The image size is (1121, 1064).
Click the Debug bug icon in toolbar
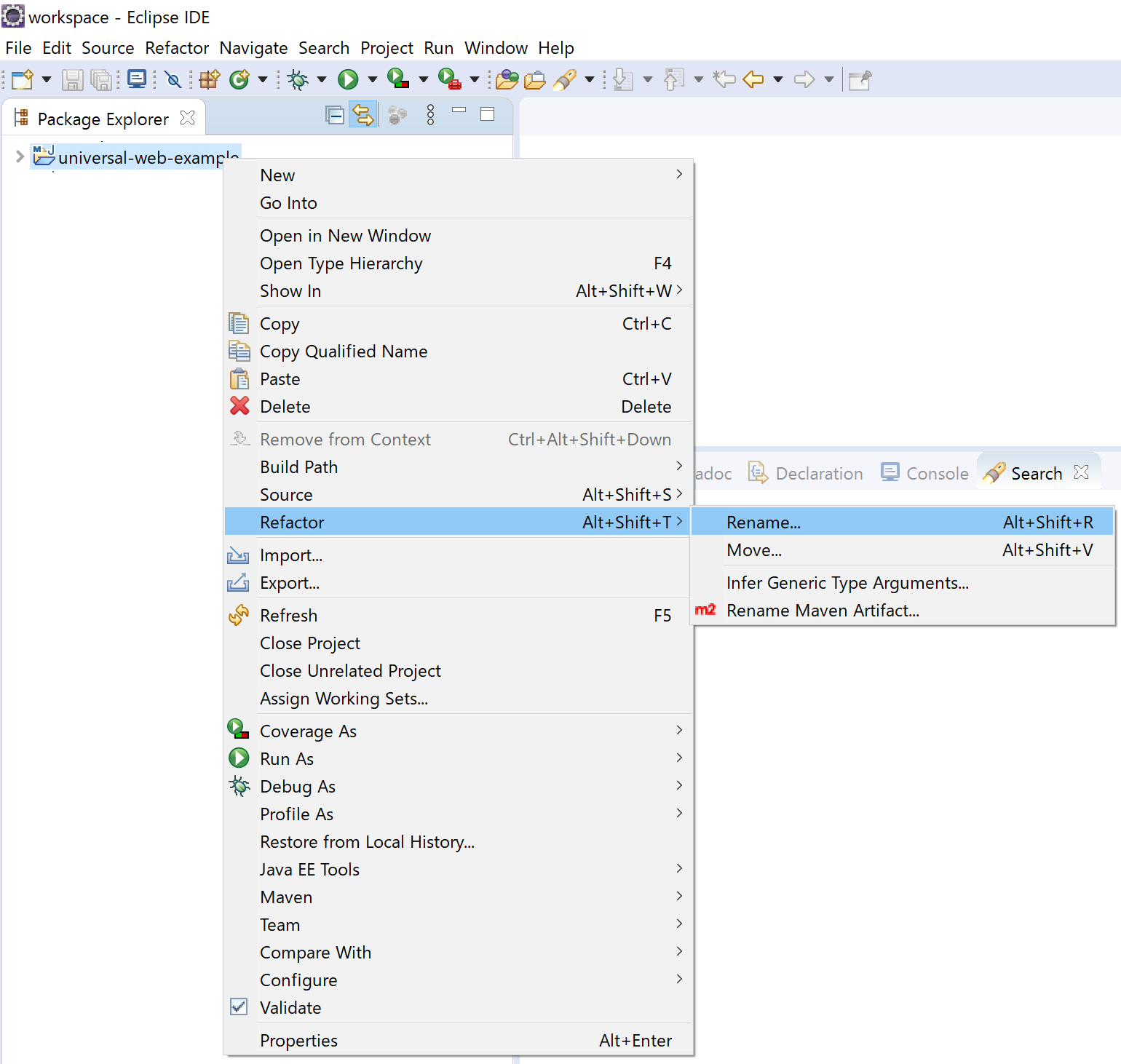tap(298, 79)
